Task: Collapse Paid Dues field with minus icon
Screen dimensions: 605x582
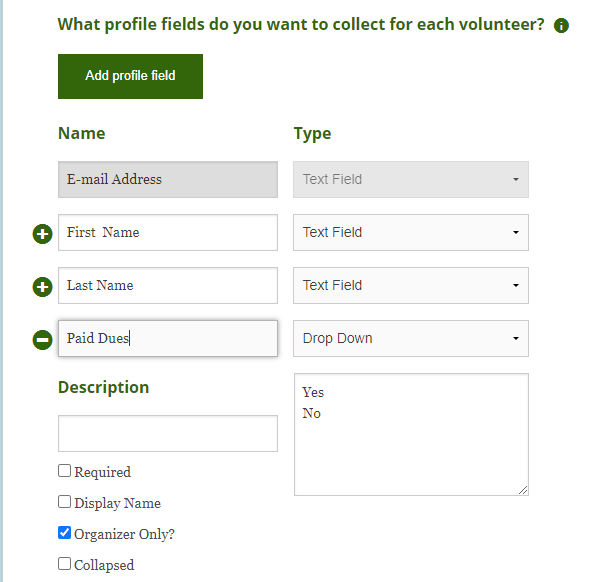Action: (42, 340)
